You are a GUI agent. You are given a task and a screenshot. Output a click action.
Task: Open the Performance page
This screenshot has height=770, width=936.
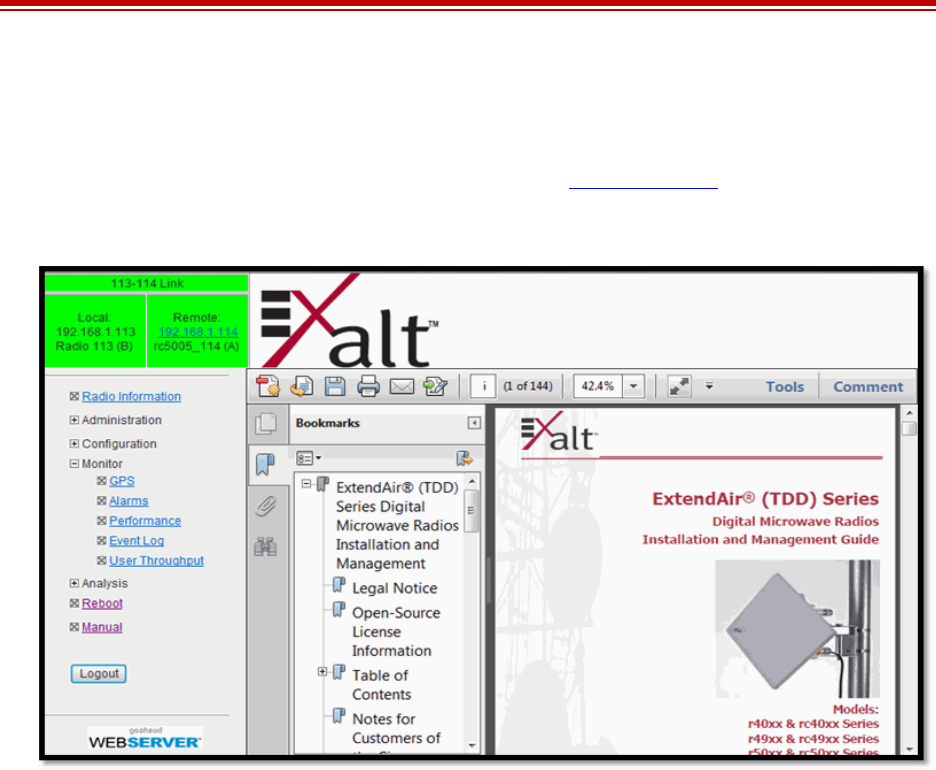point(145,520)
